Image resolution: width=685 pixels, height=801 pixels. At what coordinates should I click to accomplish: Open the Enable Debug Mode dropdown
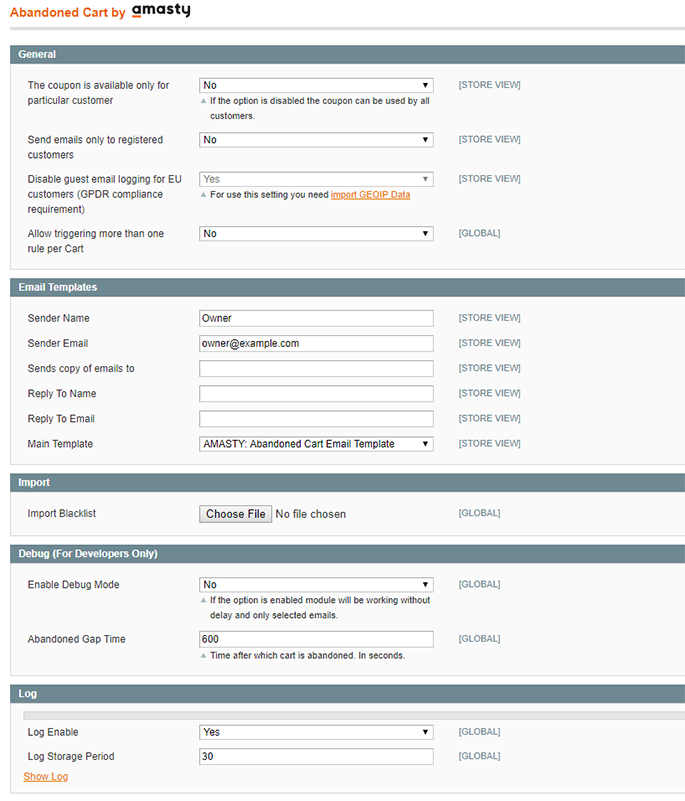pyautogui.click(x=316, y=585)
